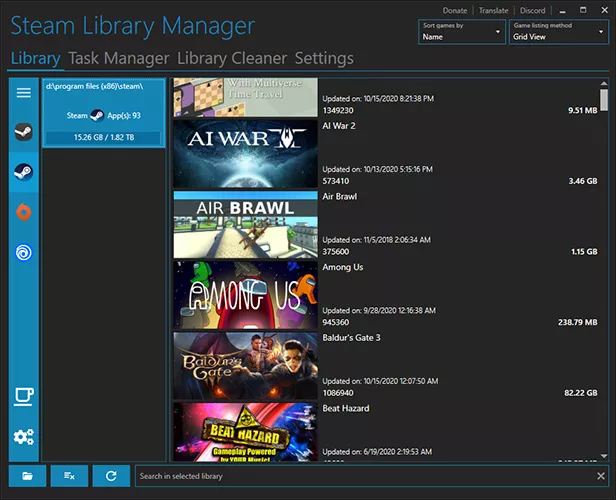Switch to the Settings tab
The width and height of the screenshot is (616, 500).
point(324,58)
